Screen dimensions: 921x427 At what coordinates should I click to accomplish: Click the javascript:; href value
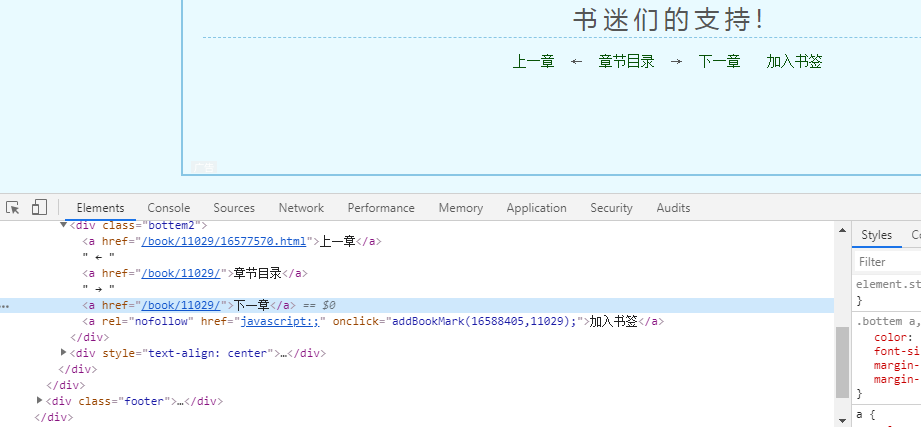coord(280,321)
